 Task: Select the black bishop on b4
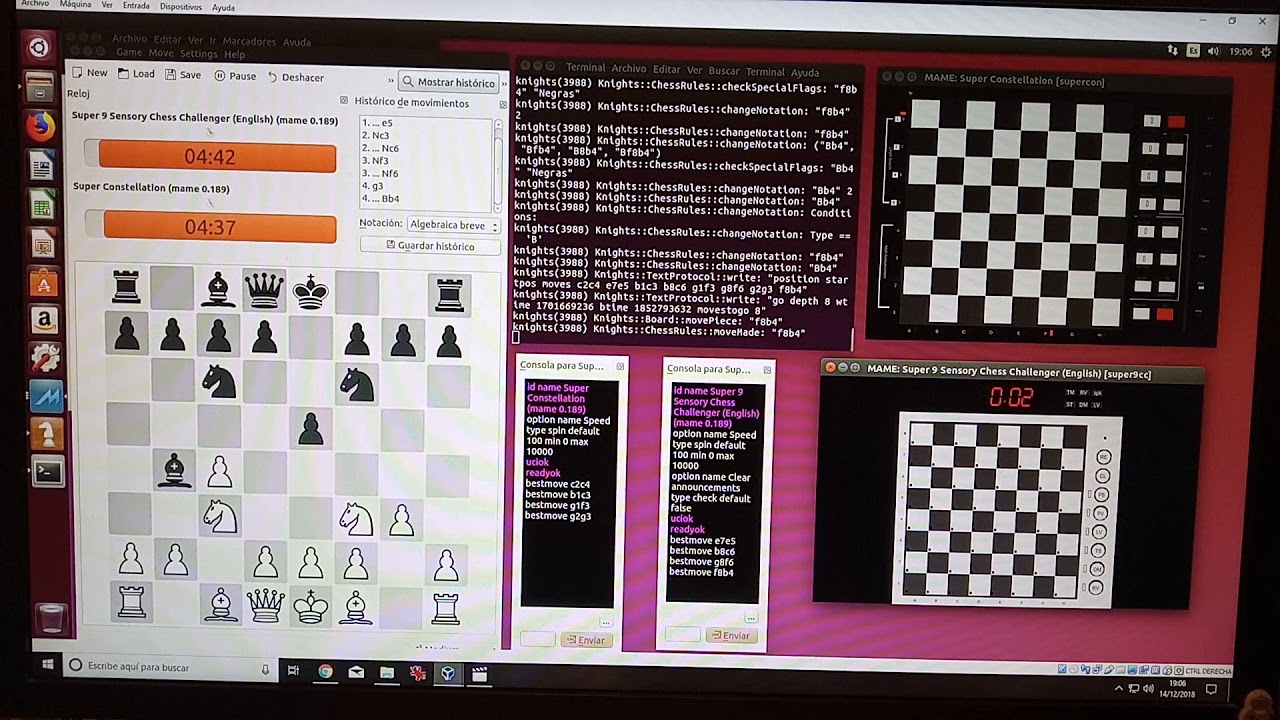coord(175,469)
